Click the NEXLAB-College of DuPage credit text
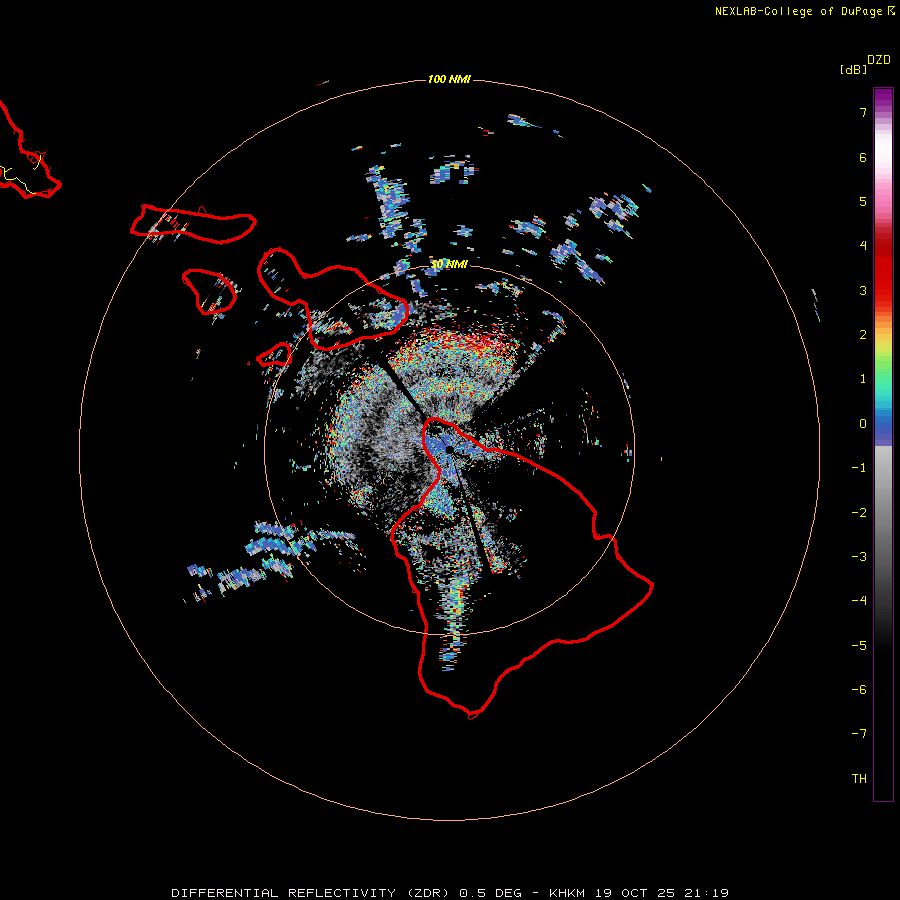The image size is (900, 900). [x=804, y=11]
